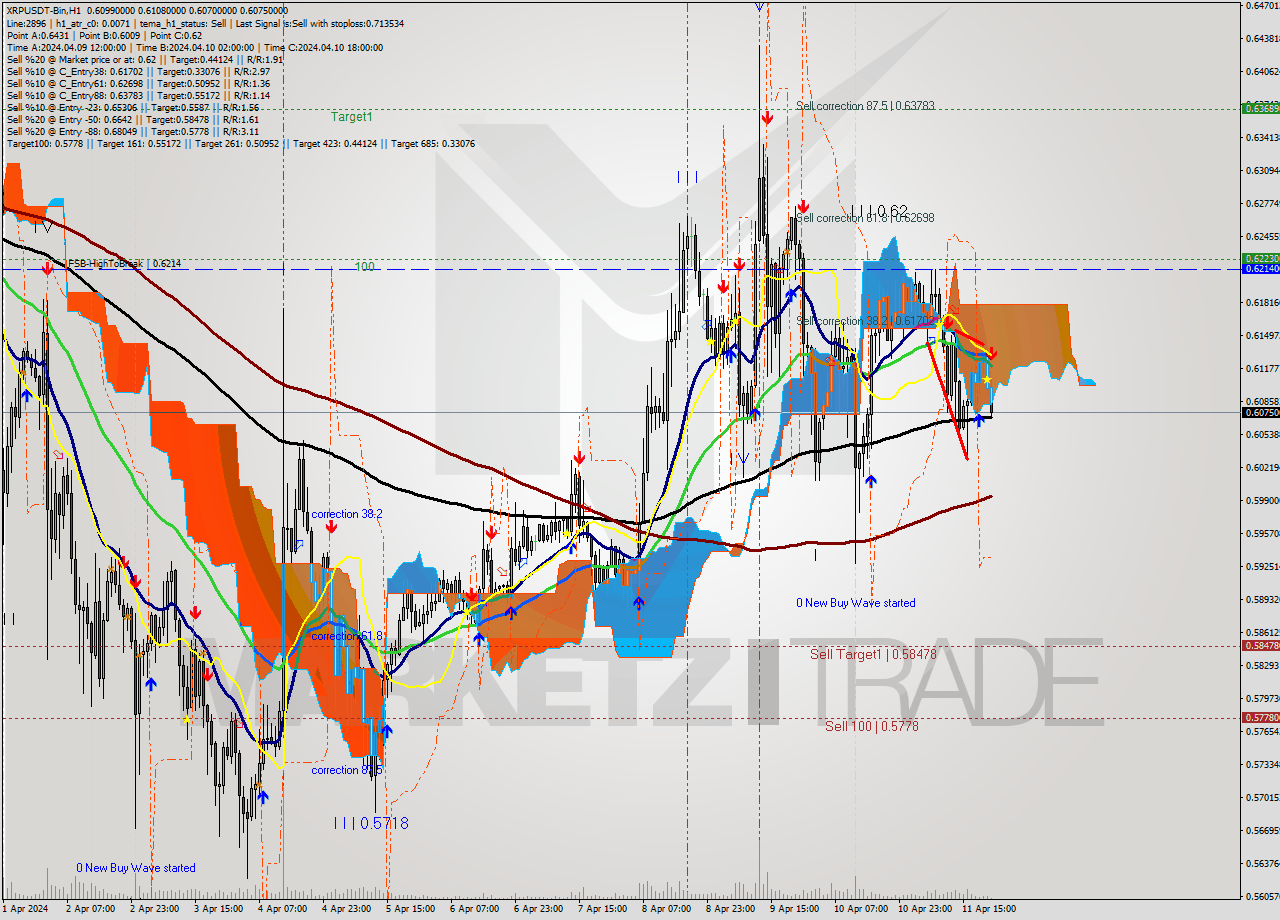Click the blue 'correction 87.5' label
Screen dimensions: 1280x920
click(x=346, y=770)
